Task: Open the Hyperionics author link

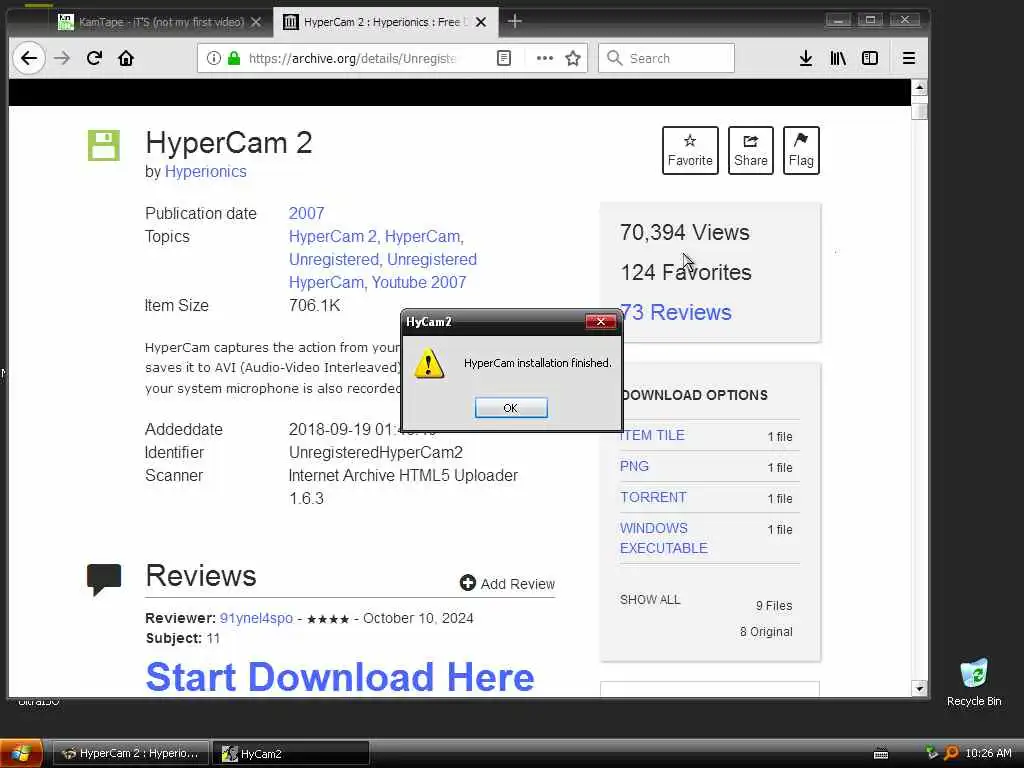Action: pyautogui.click(x=206, y=172)
